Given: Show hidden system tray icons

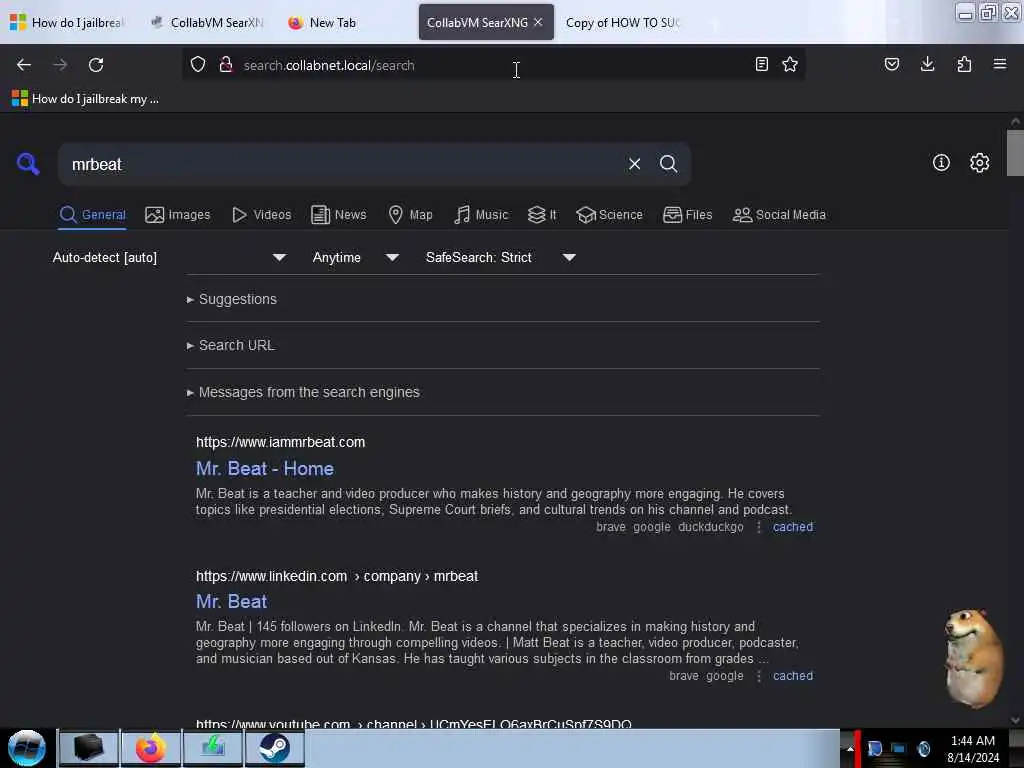Looking at the screenshot, I should pyautogui.click(x=850, y=748).
